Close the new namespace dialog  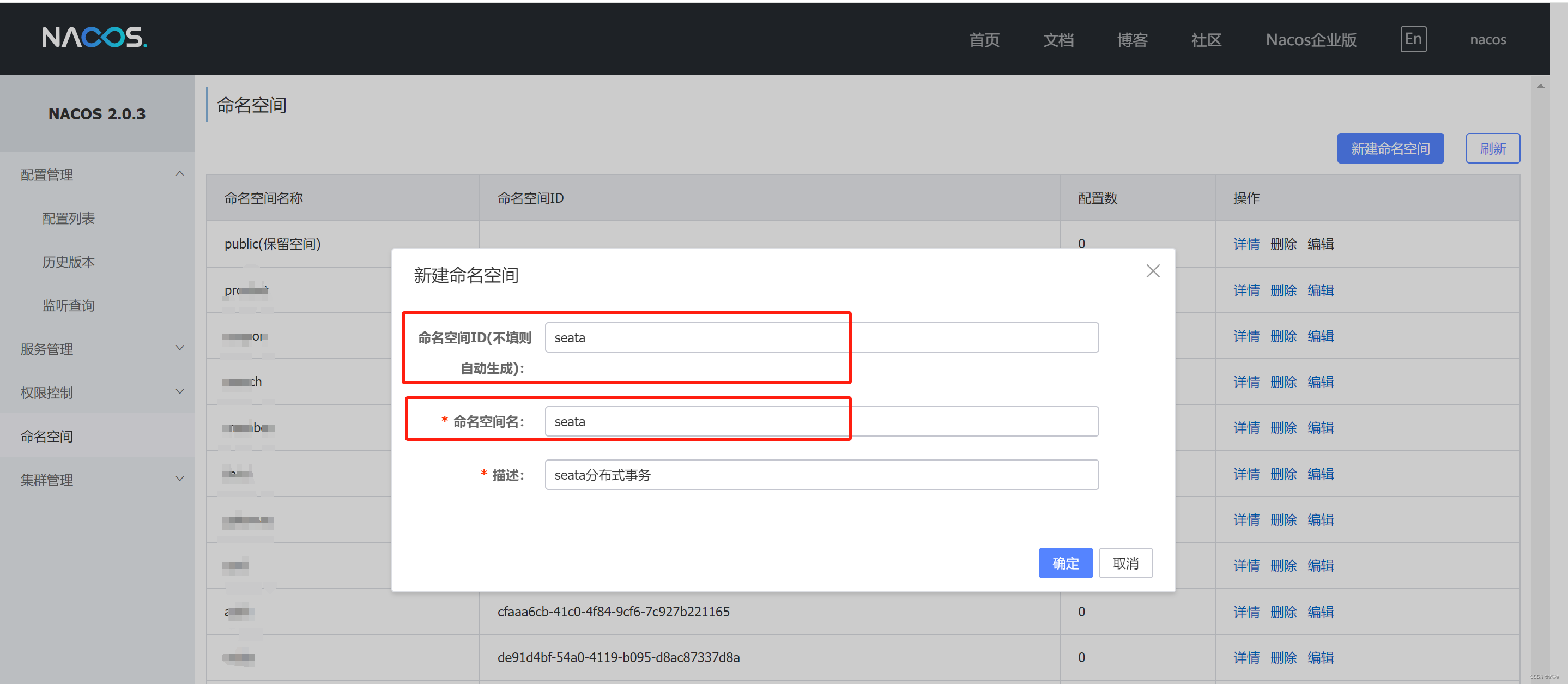[1152, 271]
